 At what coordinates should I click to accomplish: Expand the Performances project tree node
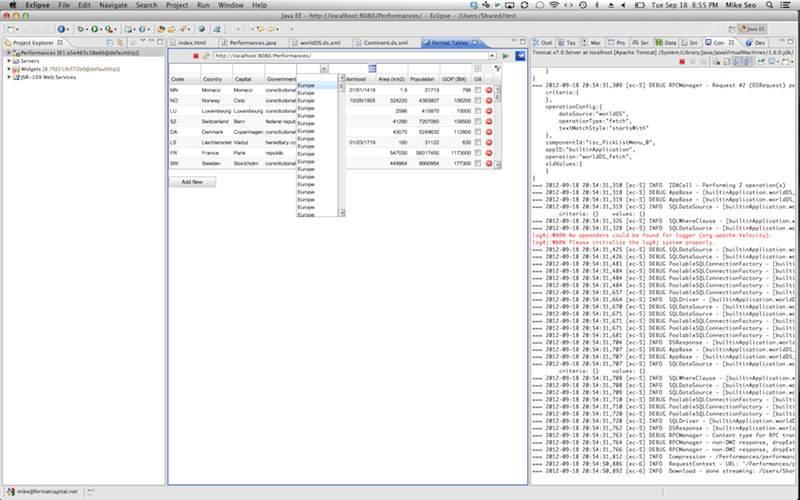[9, 52]
